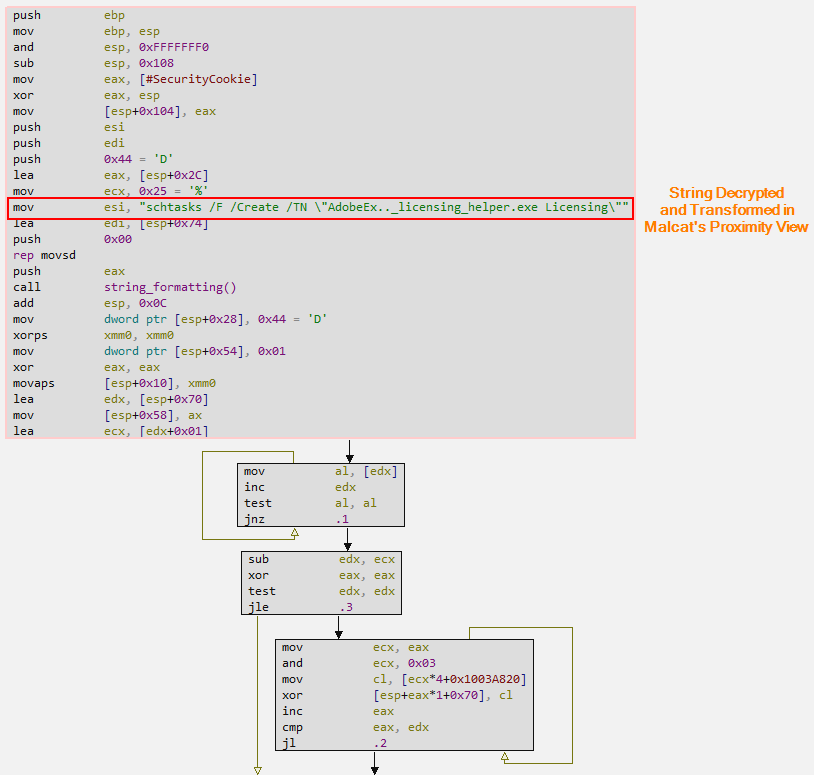Select the string_formatting() call target
Image resolution: width=814 pixels, height=775 pixels.
[x=170, y=288]
